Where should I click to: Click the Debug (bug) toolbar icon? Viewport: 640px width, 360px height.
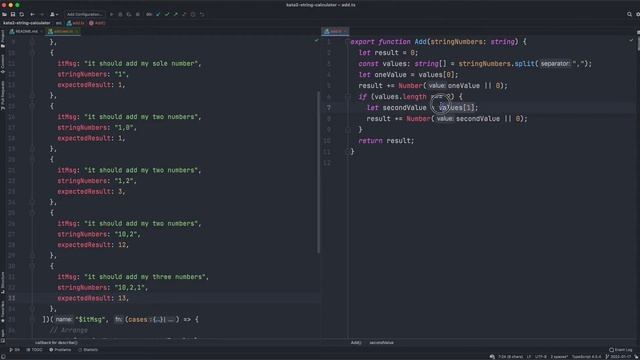pyautogui.click(x=120, y=14)
